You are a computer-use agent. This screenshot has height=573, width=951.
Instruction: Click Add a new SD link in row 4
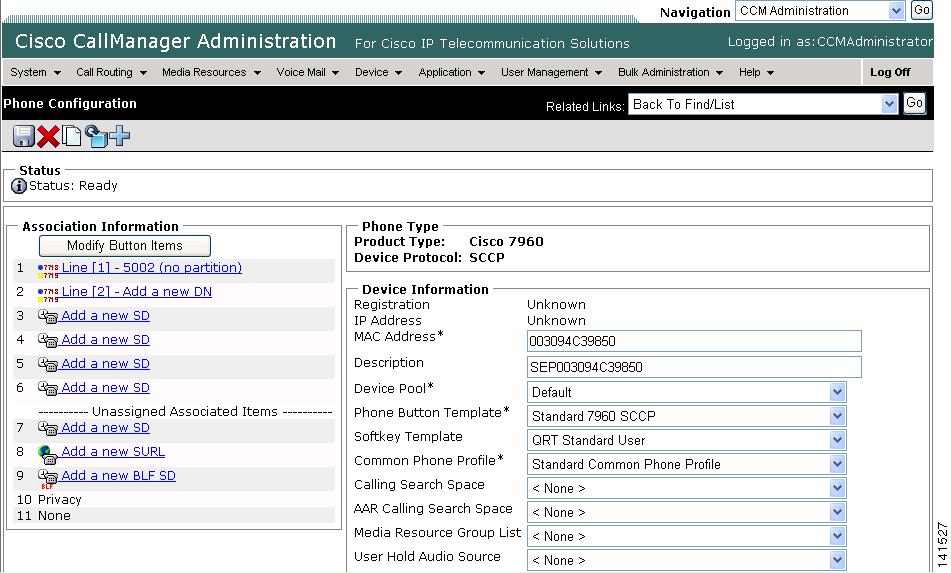coord(106,340)
